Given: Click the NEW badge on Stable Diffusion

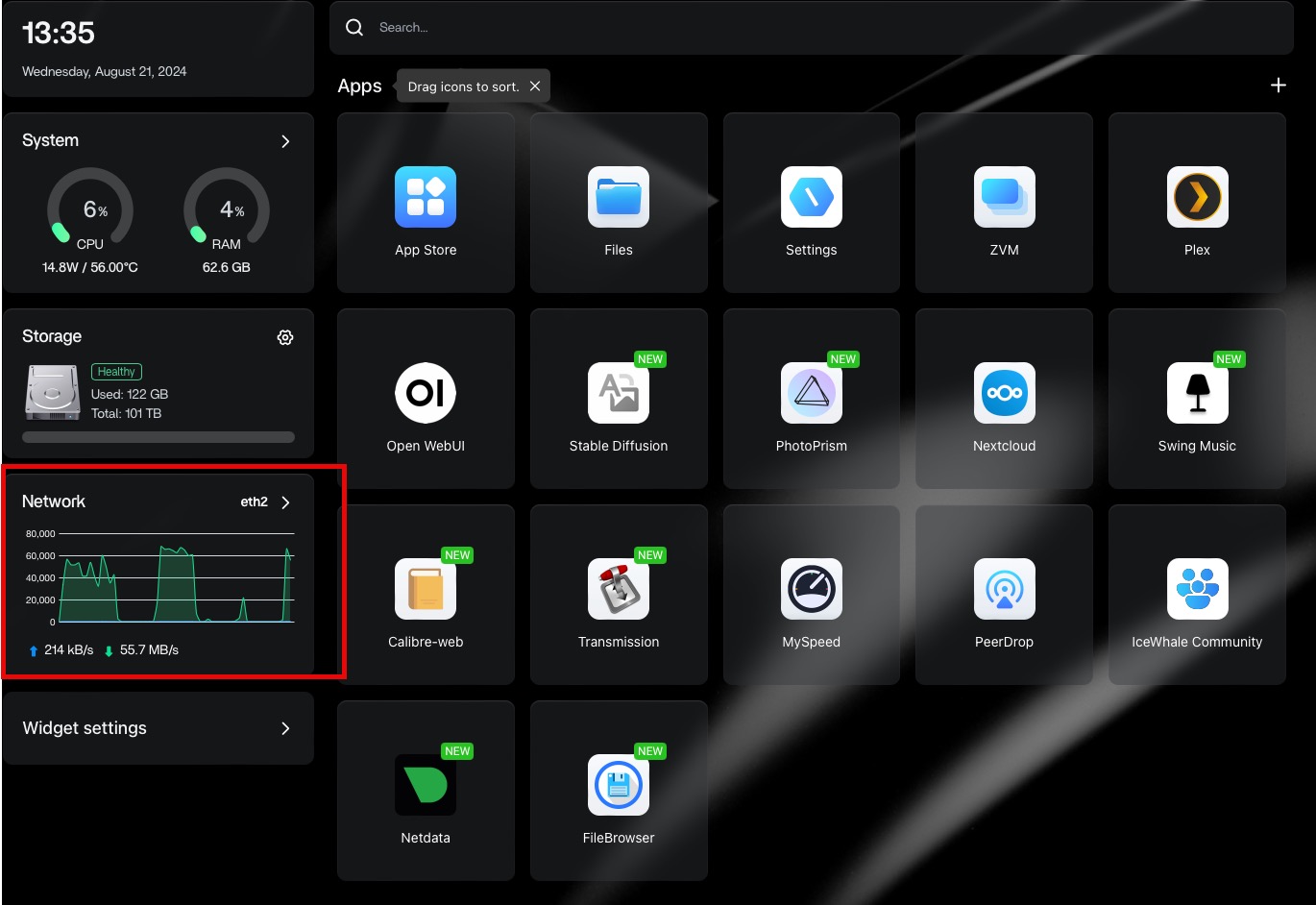Looking at the screenshot, I should coord(650,359).
